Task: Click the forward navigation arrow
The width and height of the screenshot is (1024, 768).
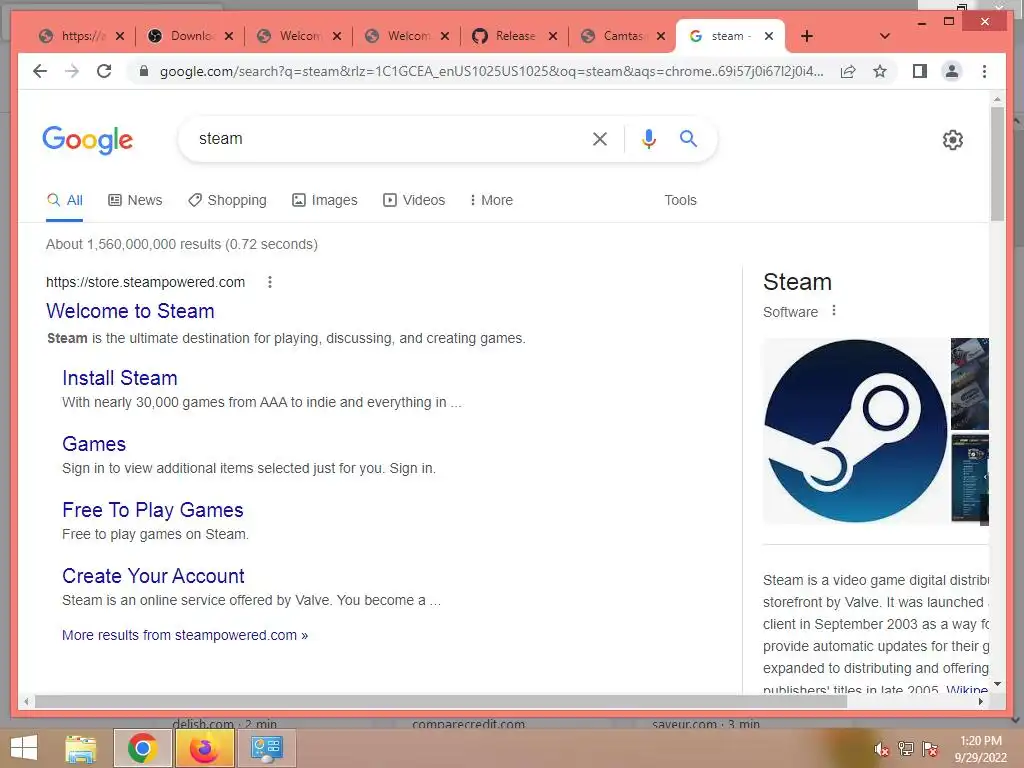Action: tap(72, 71)
